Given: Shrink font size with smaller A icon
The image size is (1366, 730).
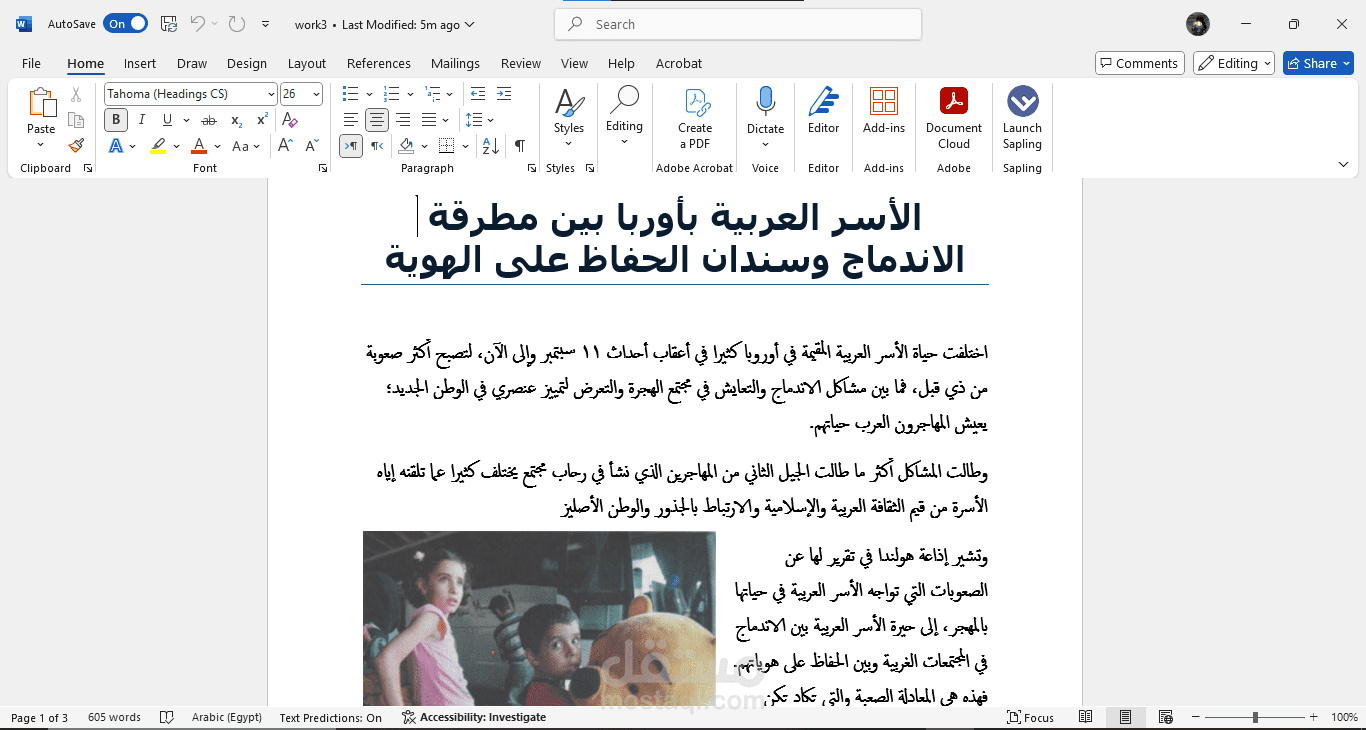Looking at the screenshot, I should (312, 146).
